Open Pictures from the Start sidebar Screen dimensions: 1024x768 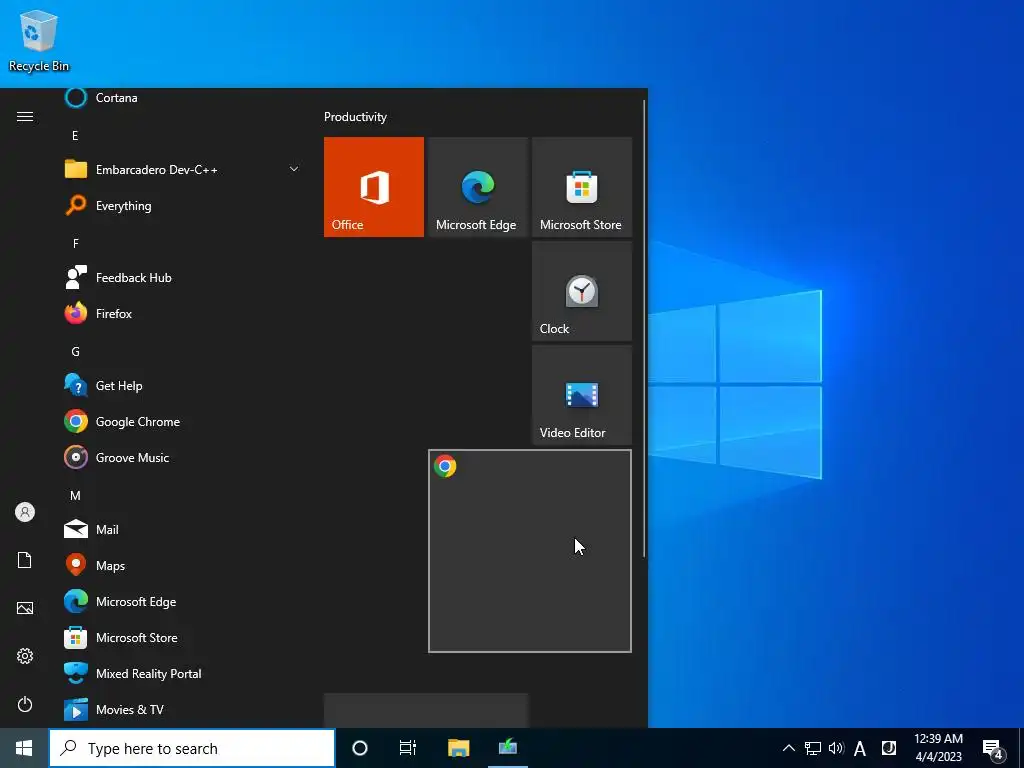[x=25, y=608]
